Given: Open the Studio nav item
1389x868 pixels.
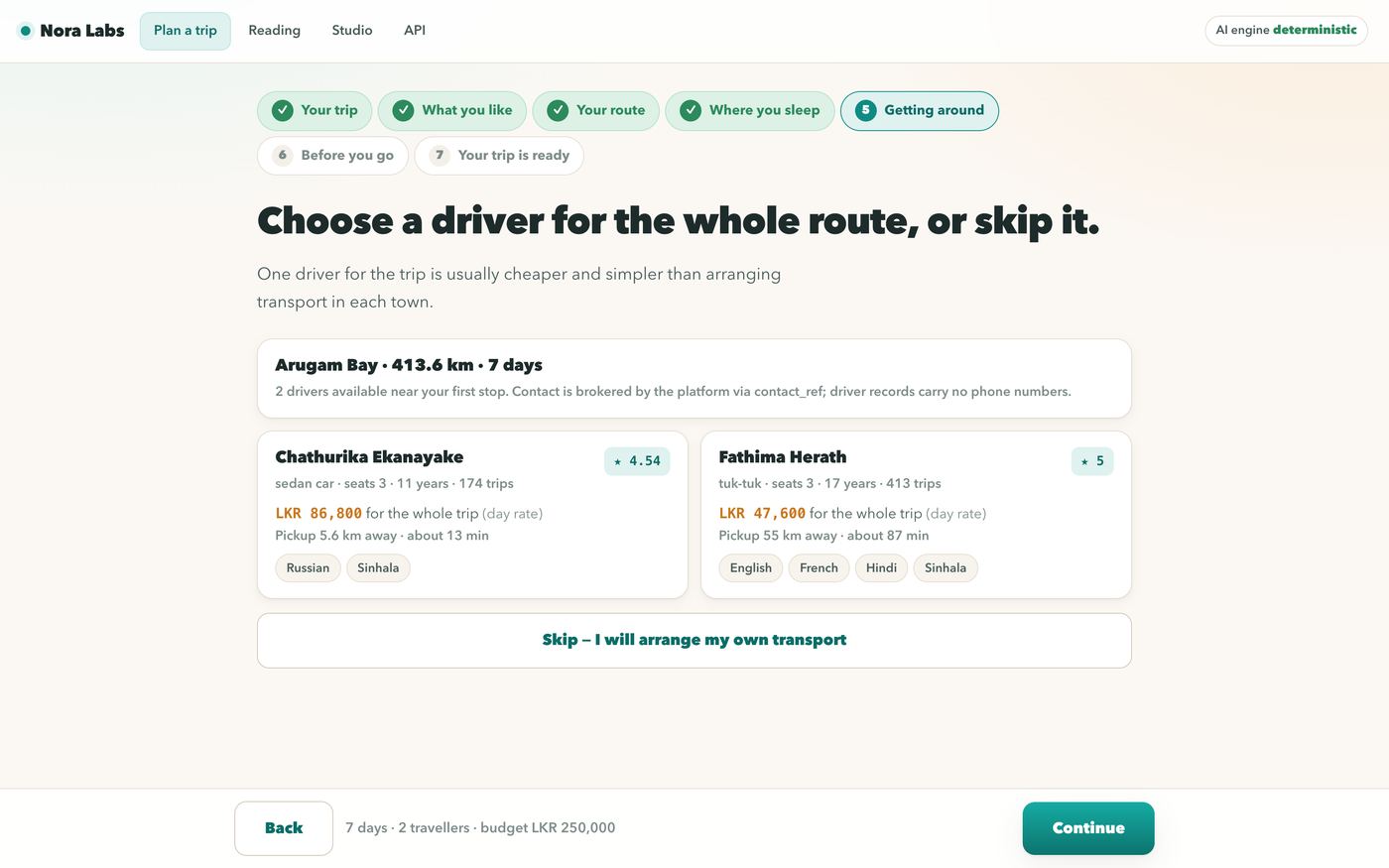Looking at the screenshot, I should point(352,31).
